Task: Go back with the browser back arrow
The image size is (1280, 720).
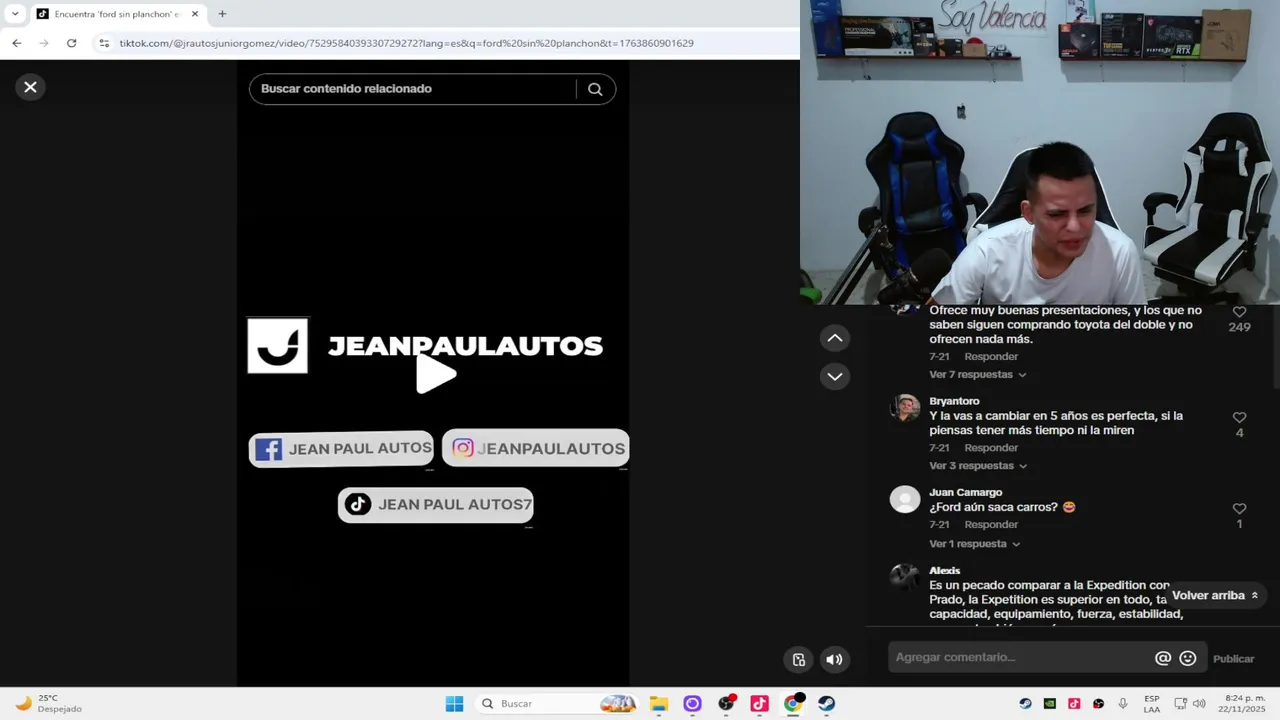Action: tap(17, 43)
